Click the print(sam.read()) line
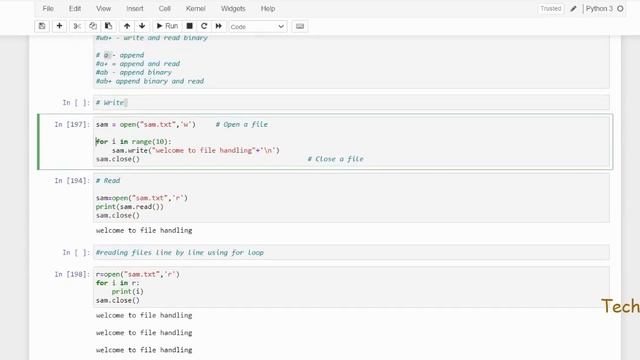Image resolution: width=640 pixels, height=360 pixels. tap(130, 207)
